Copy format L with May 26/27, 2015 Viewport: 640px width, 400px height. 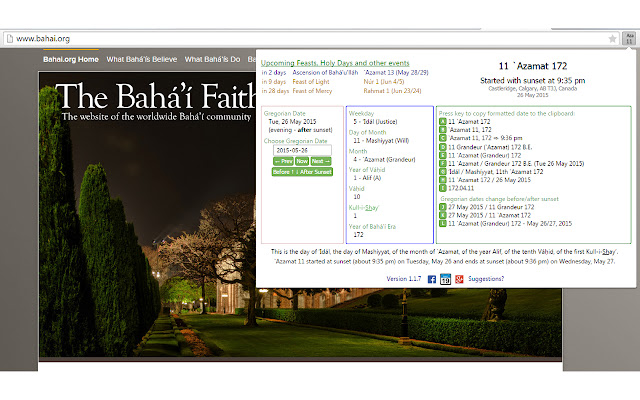point(442,223)
